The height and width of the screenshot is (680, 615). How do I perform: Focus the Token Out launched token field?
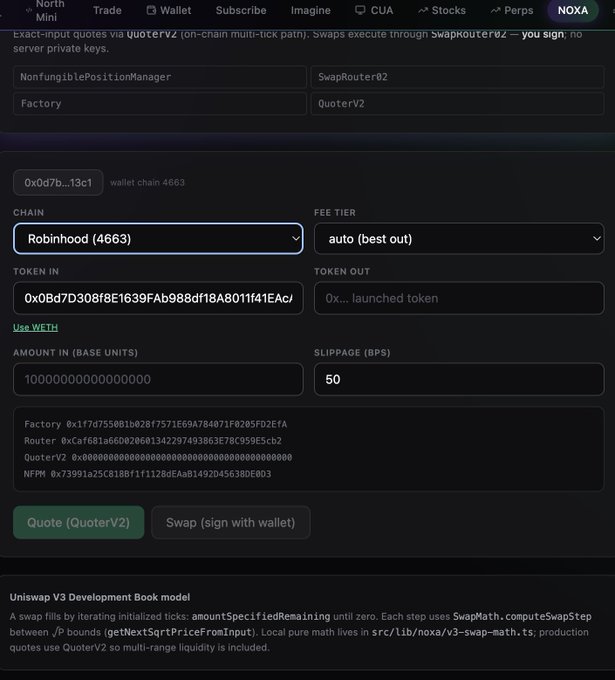click(459, 298)
